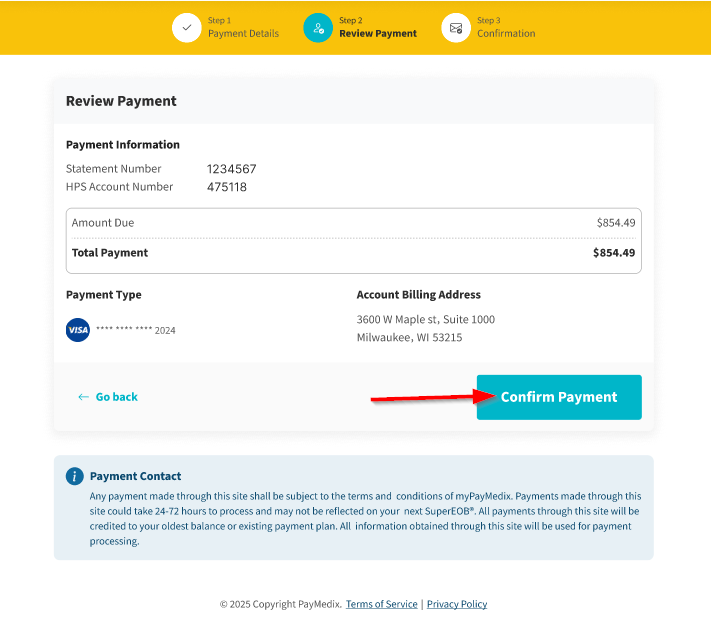Click the Step 1 checkmark icon
This screenshot has width=711, height=632.
(187, 28)
